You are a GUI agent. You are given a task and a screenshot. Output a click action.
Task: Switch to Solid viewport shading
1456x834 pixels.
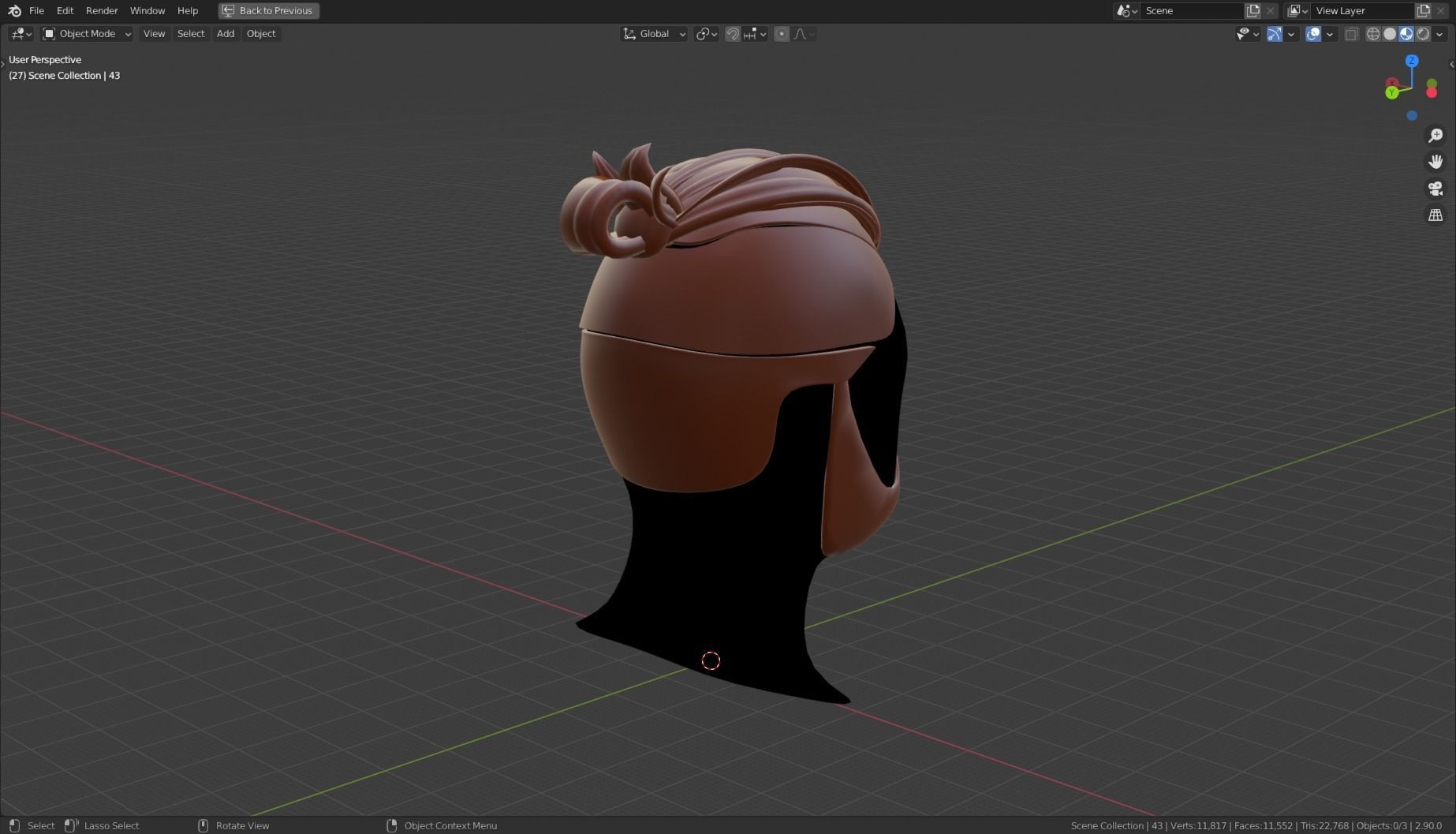coord(1390,34)
